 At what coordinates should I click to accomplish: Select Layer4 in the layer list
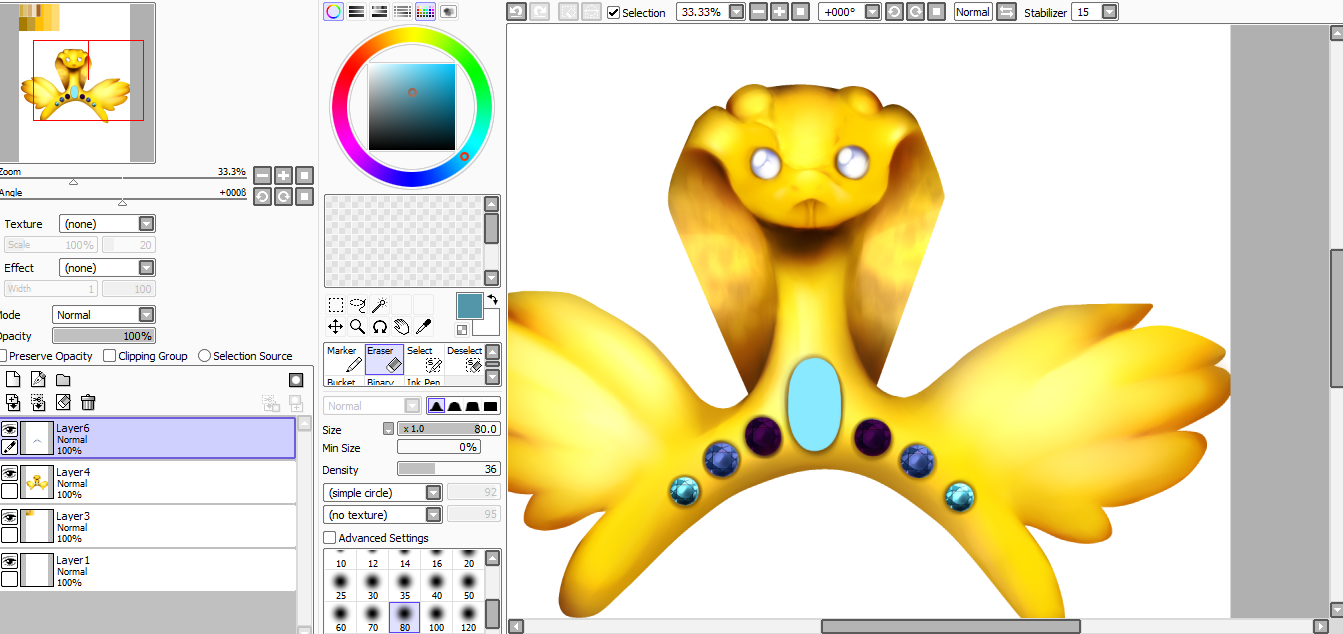click(x=148, y=482)
